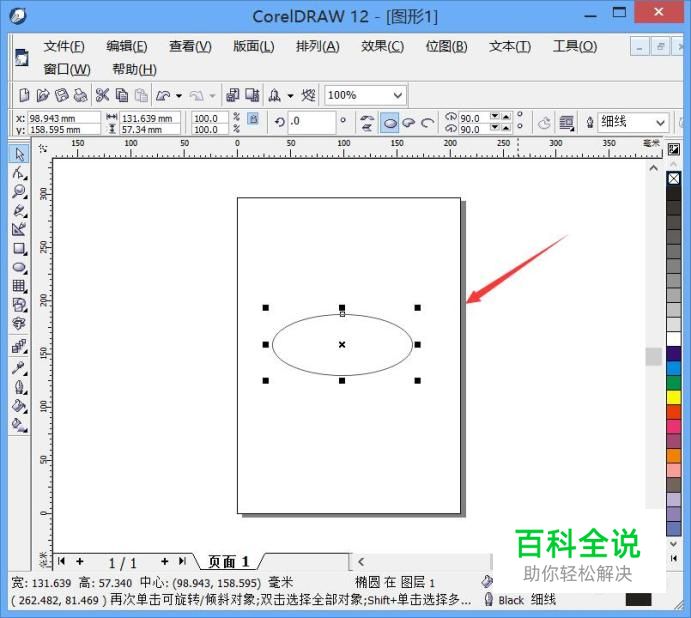Image resolution: width=691 pixels, height=618 pixels.
Task: Add a page after the current page
Action: [164, 561]
